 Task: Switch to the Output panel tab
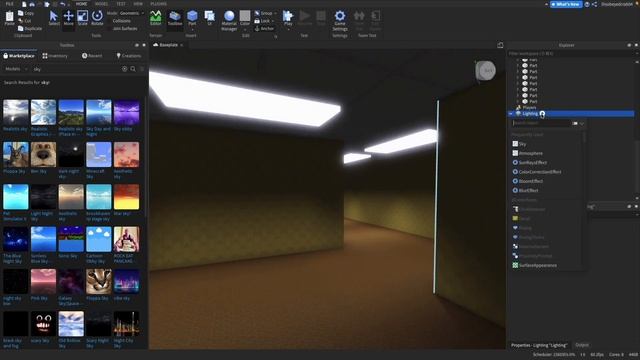pyautogui.click(x=582, y=345)
